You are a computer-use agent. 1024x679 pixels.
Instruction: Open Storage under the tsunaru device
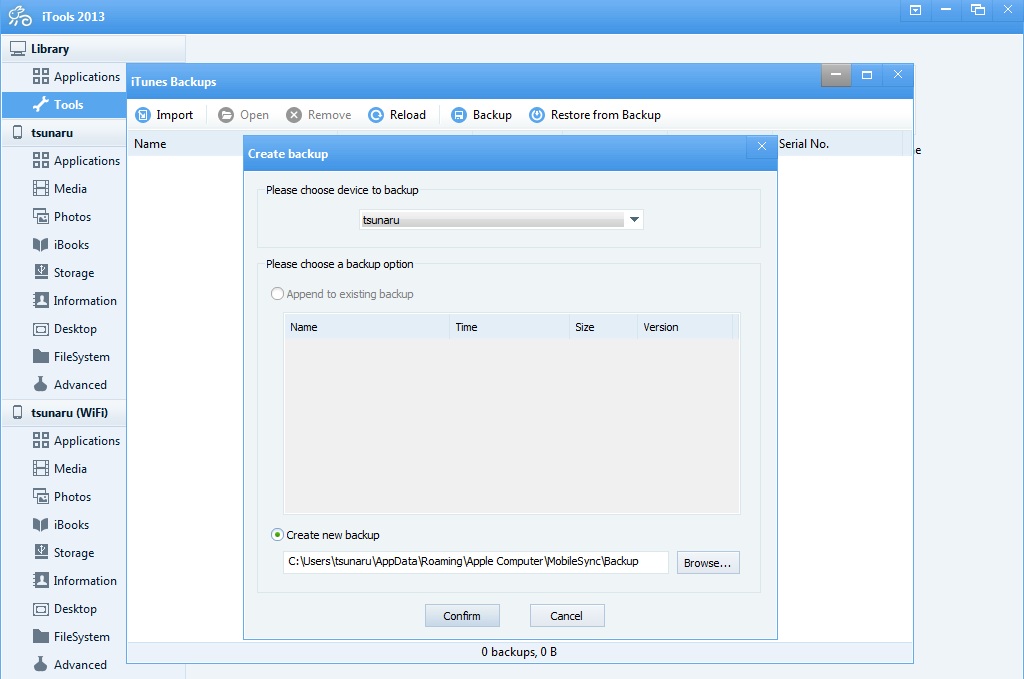coord(65,273)
